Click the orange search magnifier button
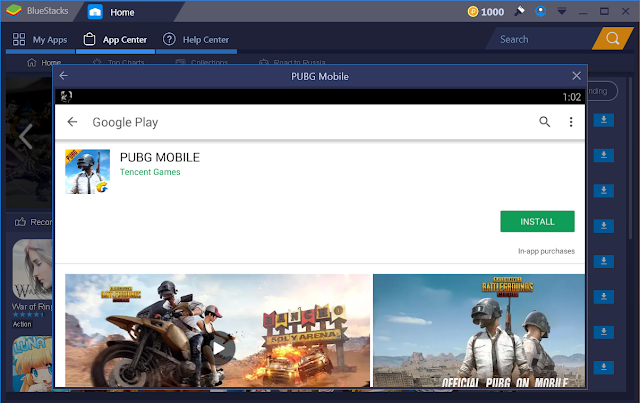 pyautogui.click(x=612, y=38)
